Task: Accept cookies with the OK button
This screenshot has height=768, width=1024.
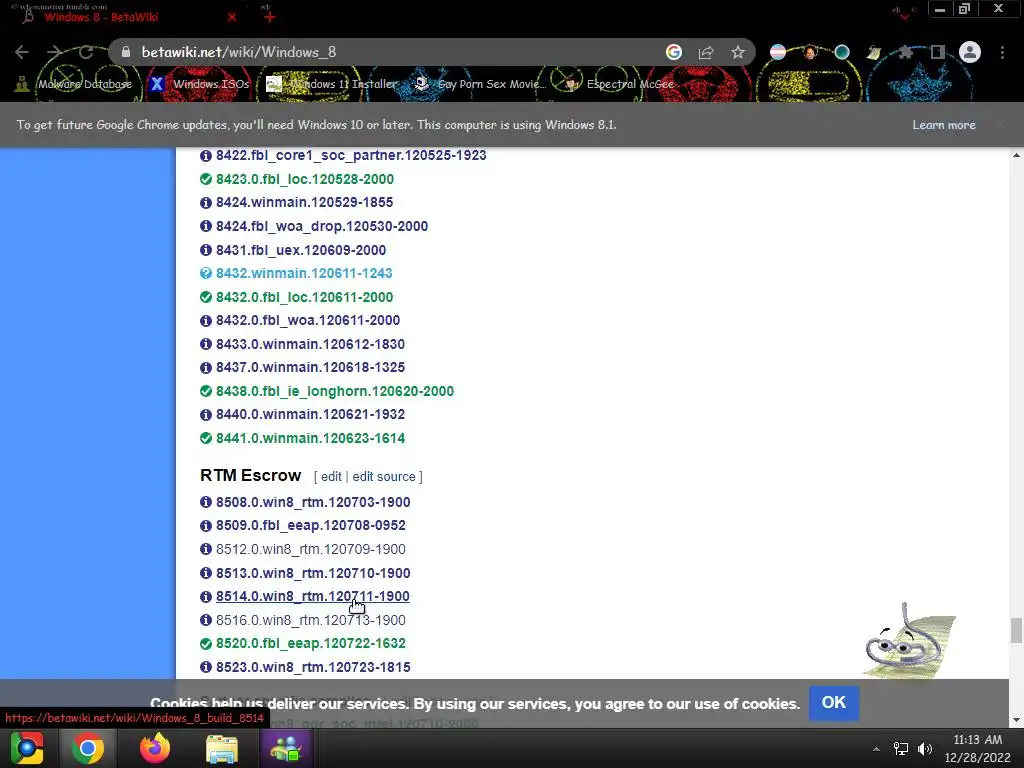Action: (833, 703)
